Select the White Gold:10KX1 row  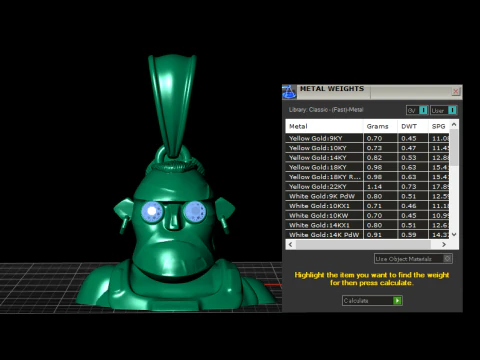[x=367, y=206]
